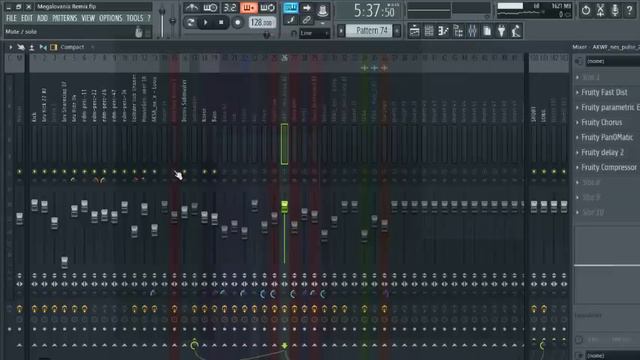Image resolution: width=640 pixels, height=360 pixels.
Task: Open the mixer output (none) dropdown at bottom
Action: coord(612,356)
